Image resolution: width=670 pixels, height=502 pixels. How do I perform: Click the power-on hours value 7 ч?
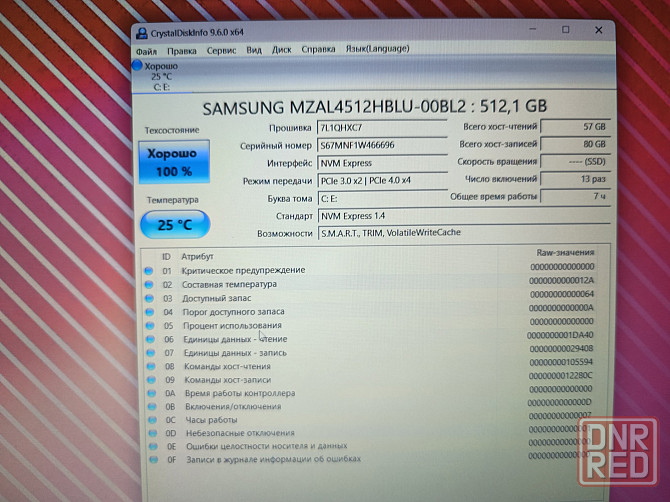click(x=575, y=197)
